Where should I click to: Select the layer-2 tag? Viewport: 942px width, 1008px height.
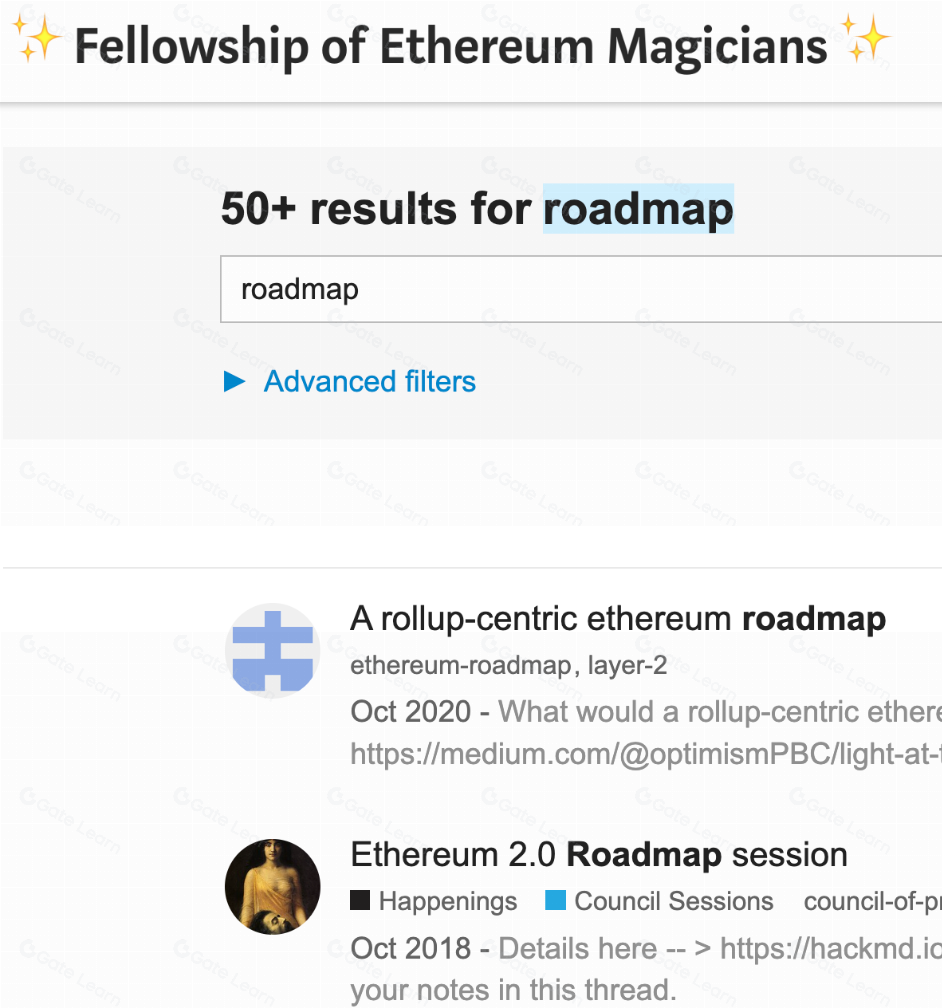[627, 665]
